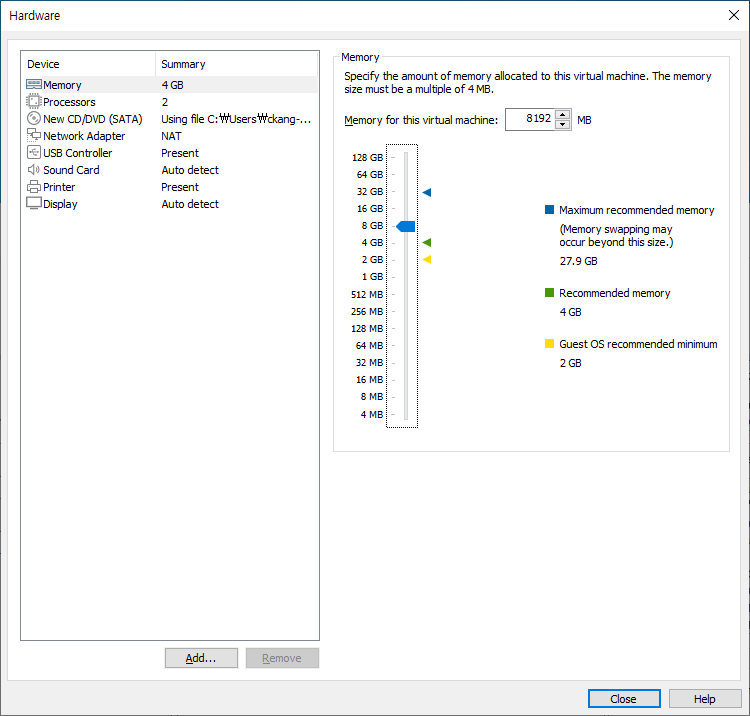Click the Display monitor icon
Screen dimensions: 750x716
34,203
